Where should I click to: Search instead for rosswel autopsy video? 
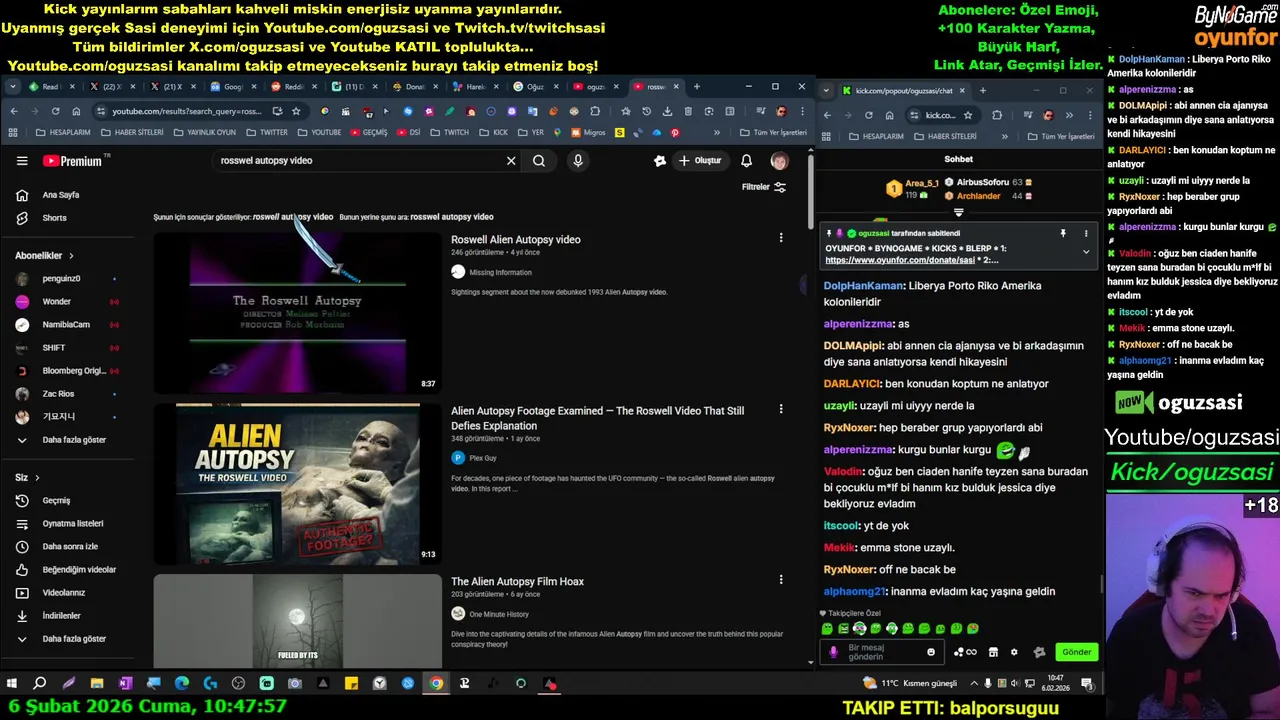click(452, 217)
